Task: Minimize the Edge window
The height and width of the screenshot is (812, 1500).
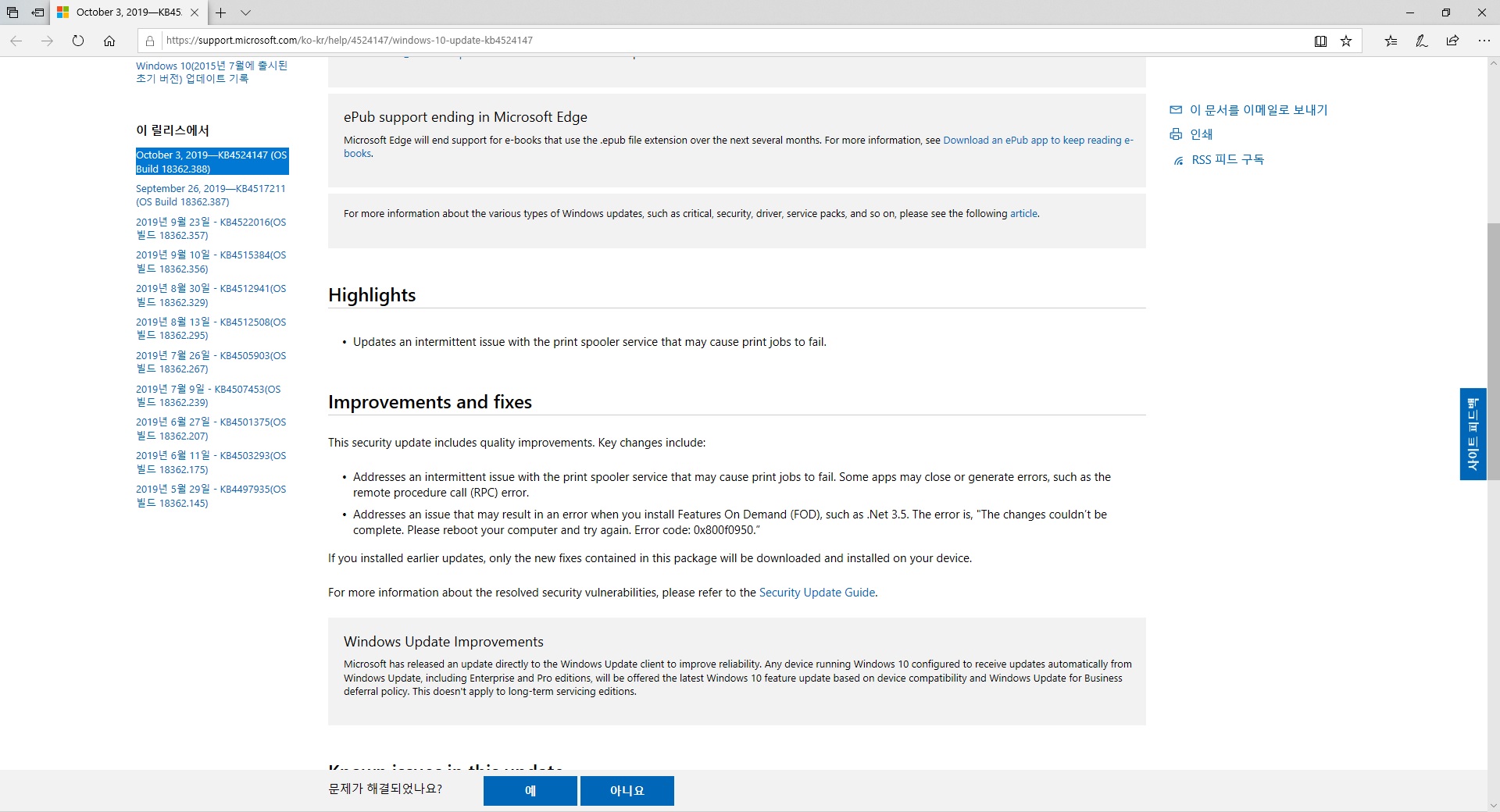Action: (1410, 12)
